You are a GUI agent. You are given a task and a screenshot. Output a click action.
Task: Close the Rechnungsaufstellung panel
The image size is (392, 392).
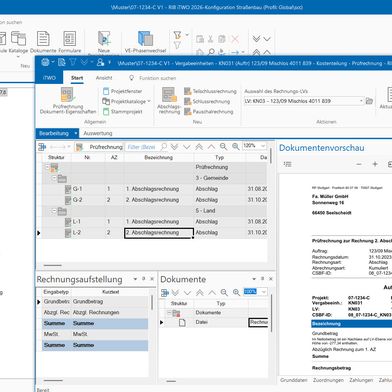152,279
